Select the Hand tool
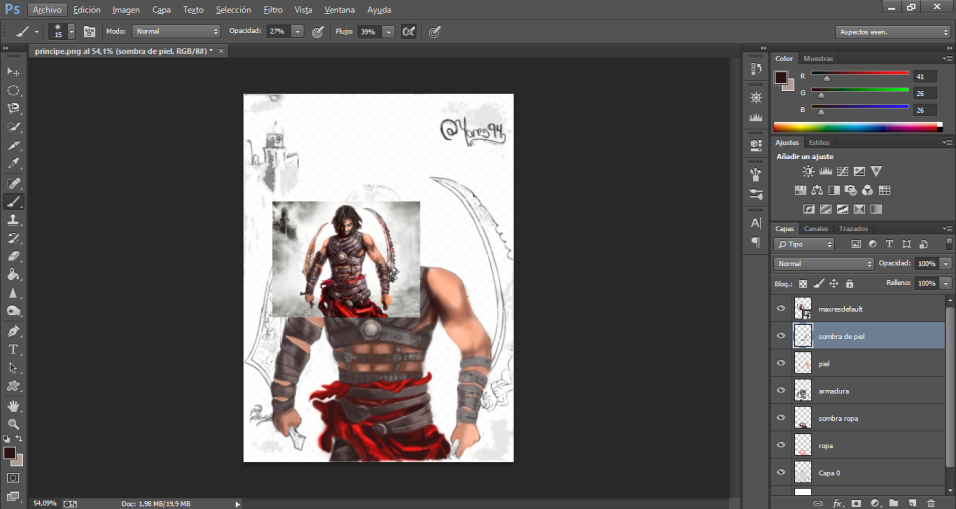Screen dimensions: 956x509 coord(14,406)
